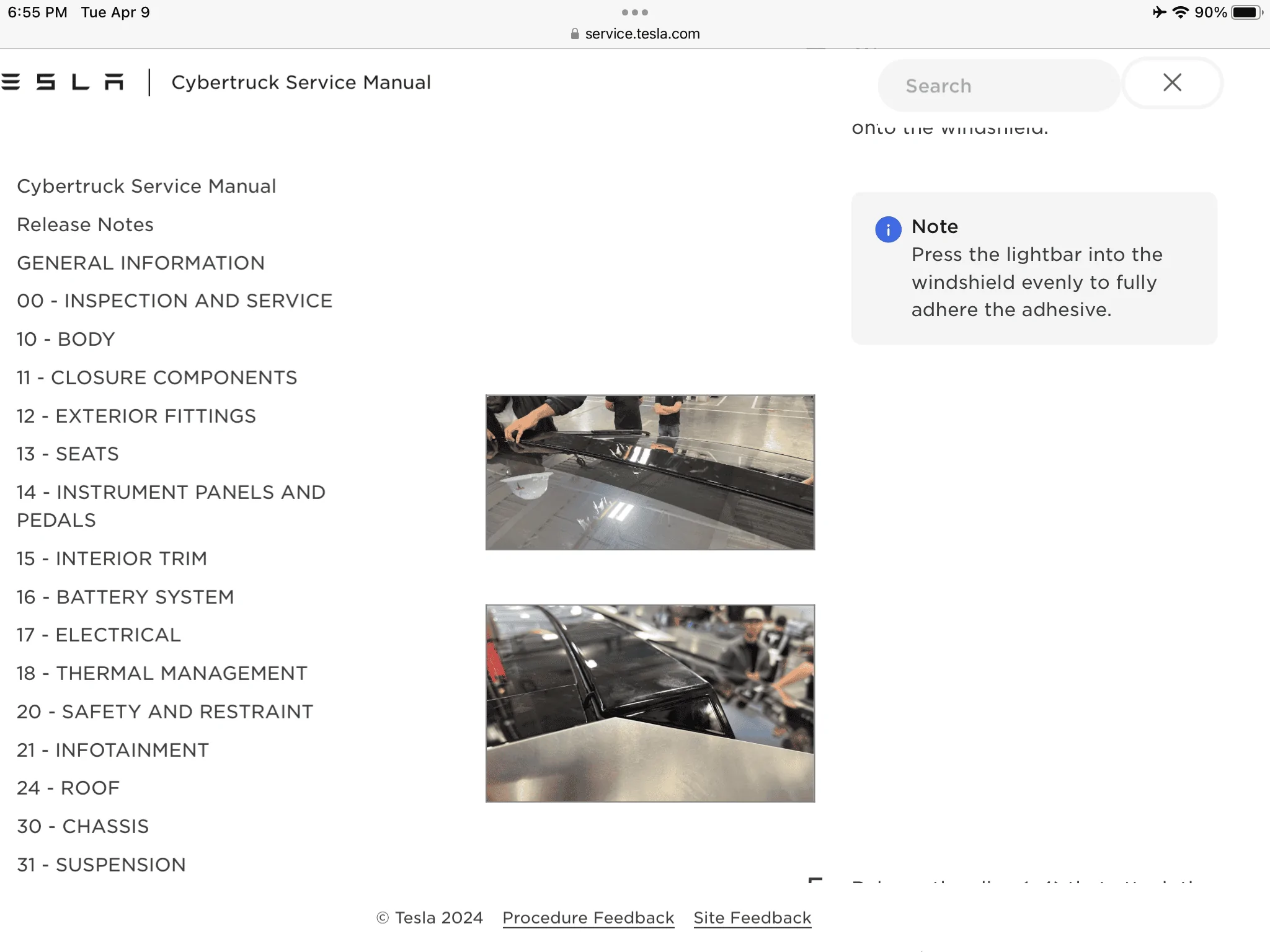The width and height of the screenshot is (1270, 952).
Task: Click the Tesla logo
Action: 62,82
